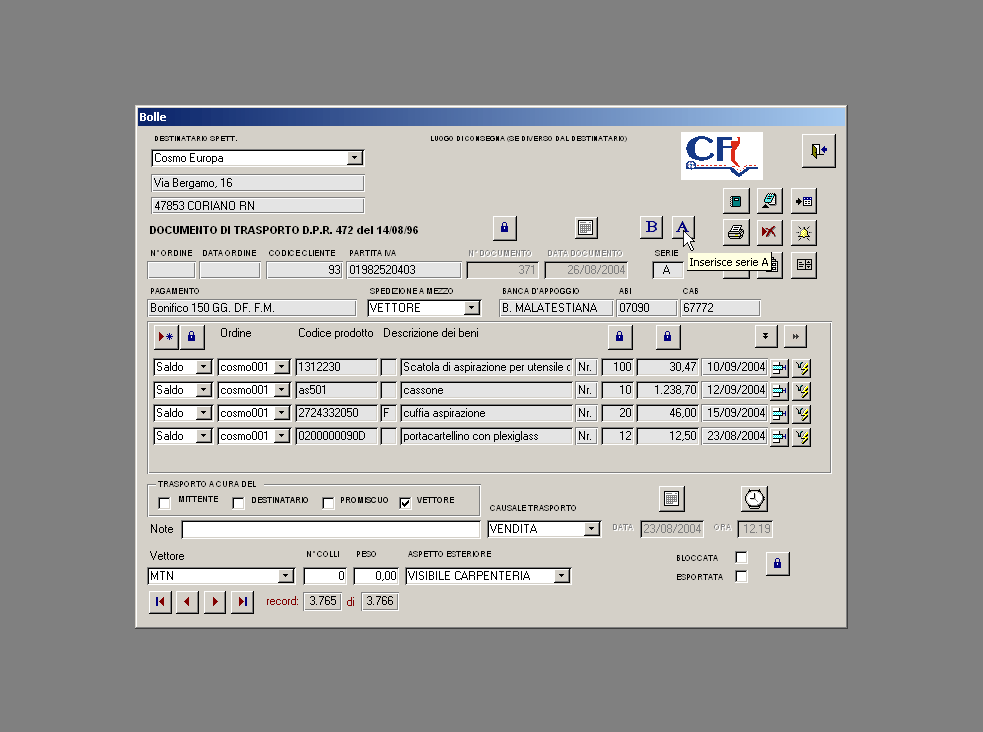The image size is (983, 732).
Task: Open the SPEDIZIONE A MEZZO dropdown showing VETTORE
Action: pos(471,308)
